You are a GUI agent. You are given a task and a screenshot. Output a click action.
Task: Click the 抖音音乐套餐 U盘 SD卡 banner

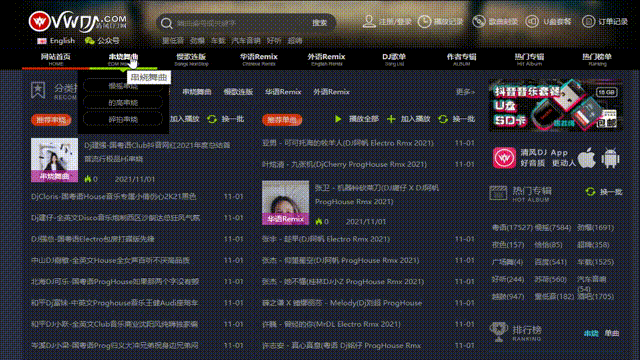pos(556,105)
